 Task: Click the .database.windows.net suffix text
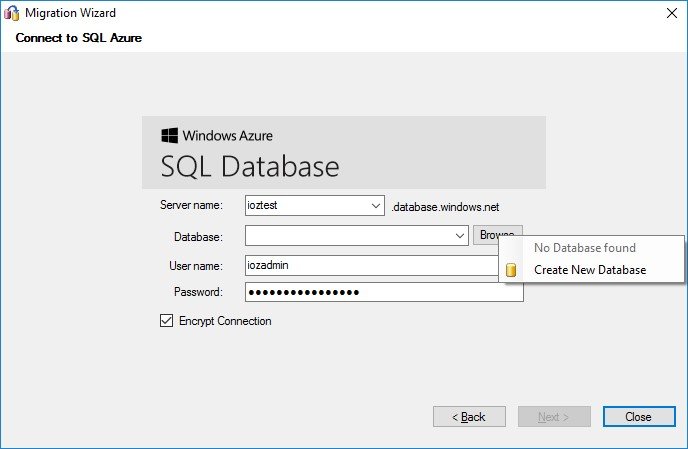tap(445, 207)
